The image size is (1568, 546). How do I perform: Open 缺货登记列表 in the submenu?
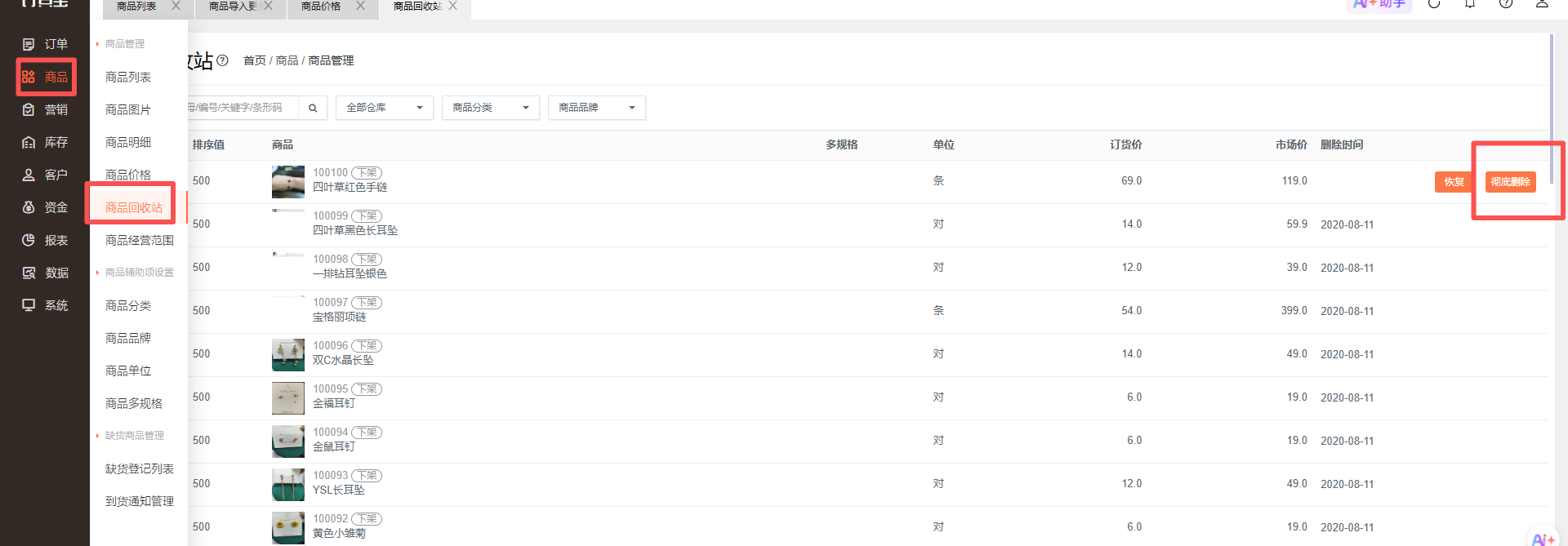click(140, 468)
